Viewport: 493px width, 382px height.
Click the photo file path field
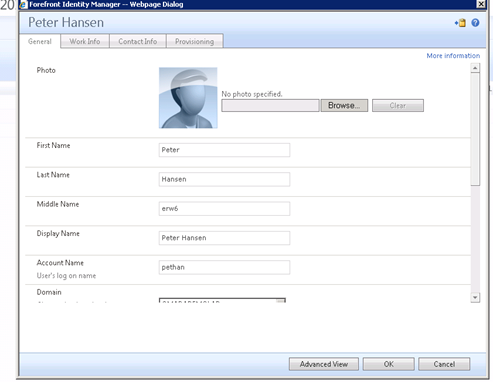click(x=270, y=105)
